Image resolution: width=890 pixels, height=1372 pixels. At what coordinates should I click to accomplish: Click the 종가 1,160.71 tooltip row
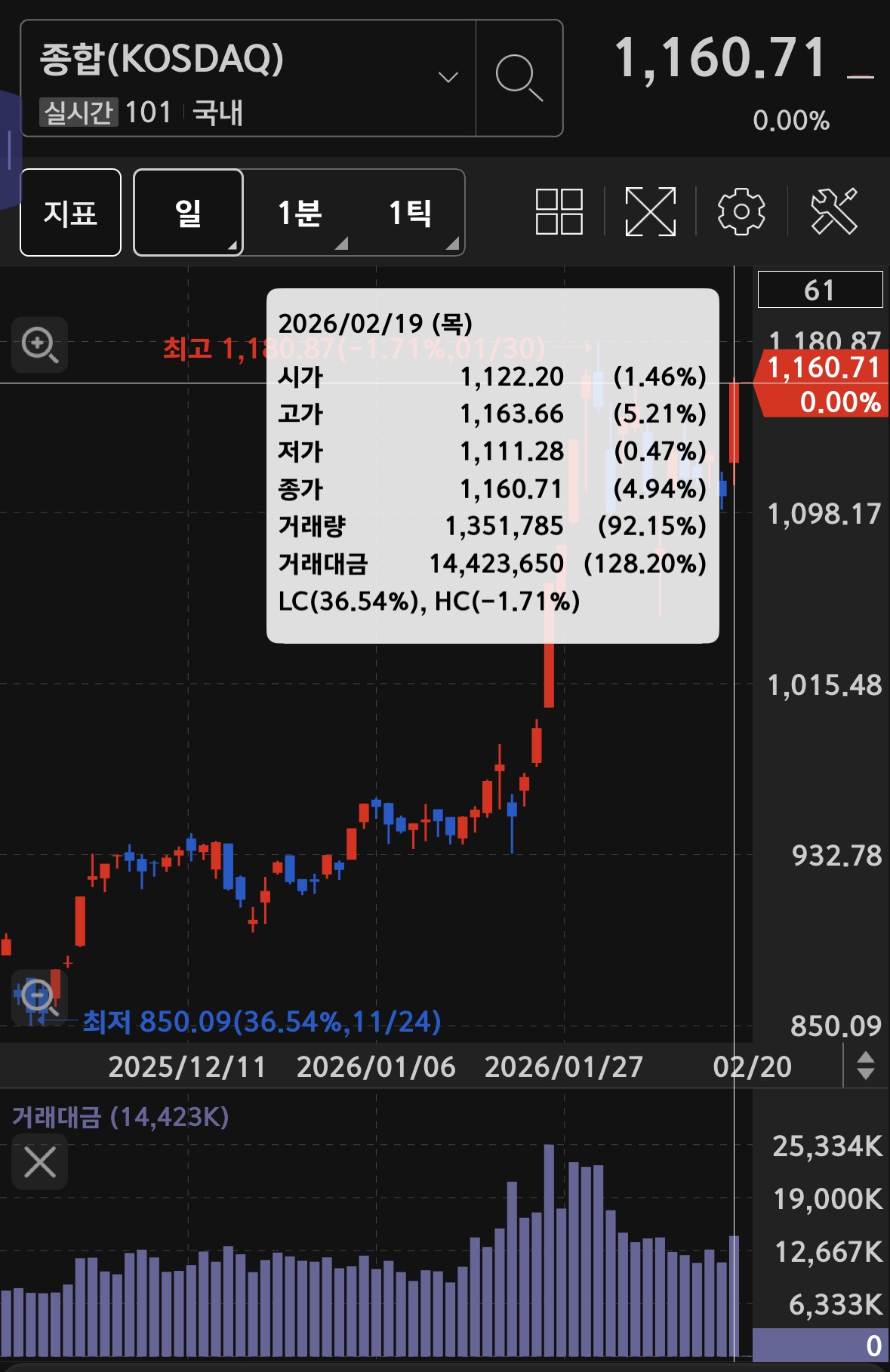pos(492,489)
